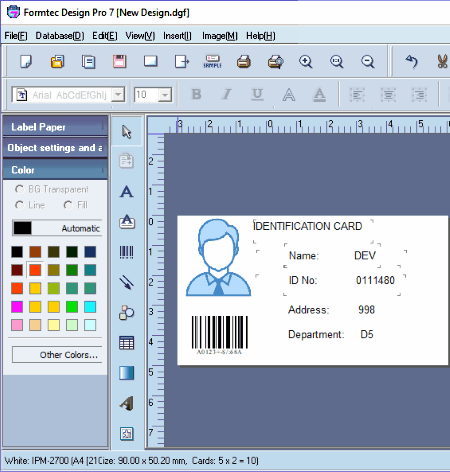Screen dimensions: 450x472
Task: Click the Automatic color button
Action: point(57,228)
